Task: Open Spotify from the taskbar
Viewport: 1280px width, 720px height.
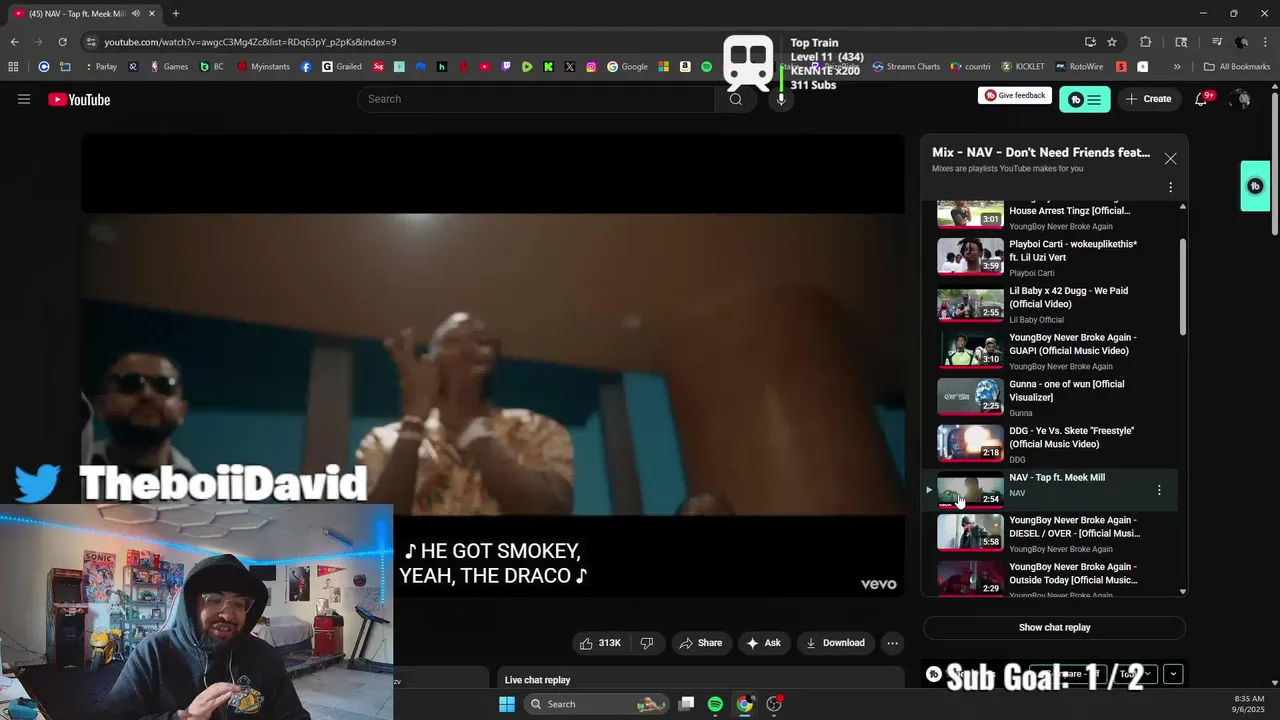Action: tap(715, 704)
